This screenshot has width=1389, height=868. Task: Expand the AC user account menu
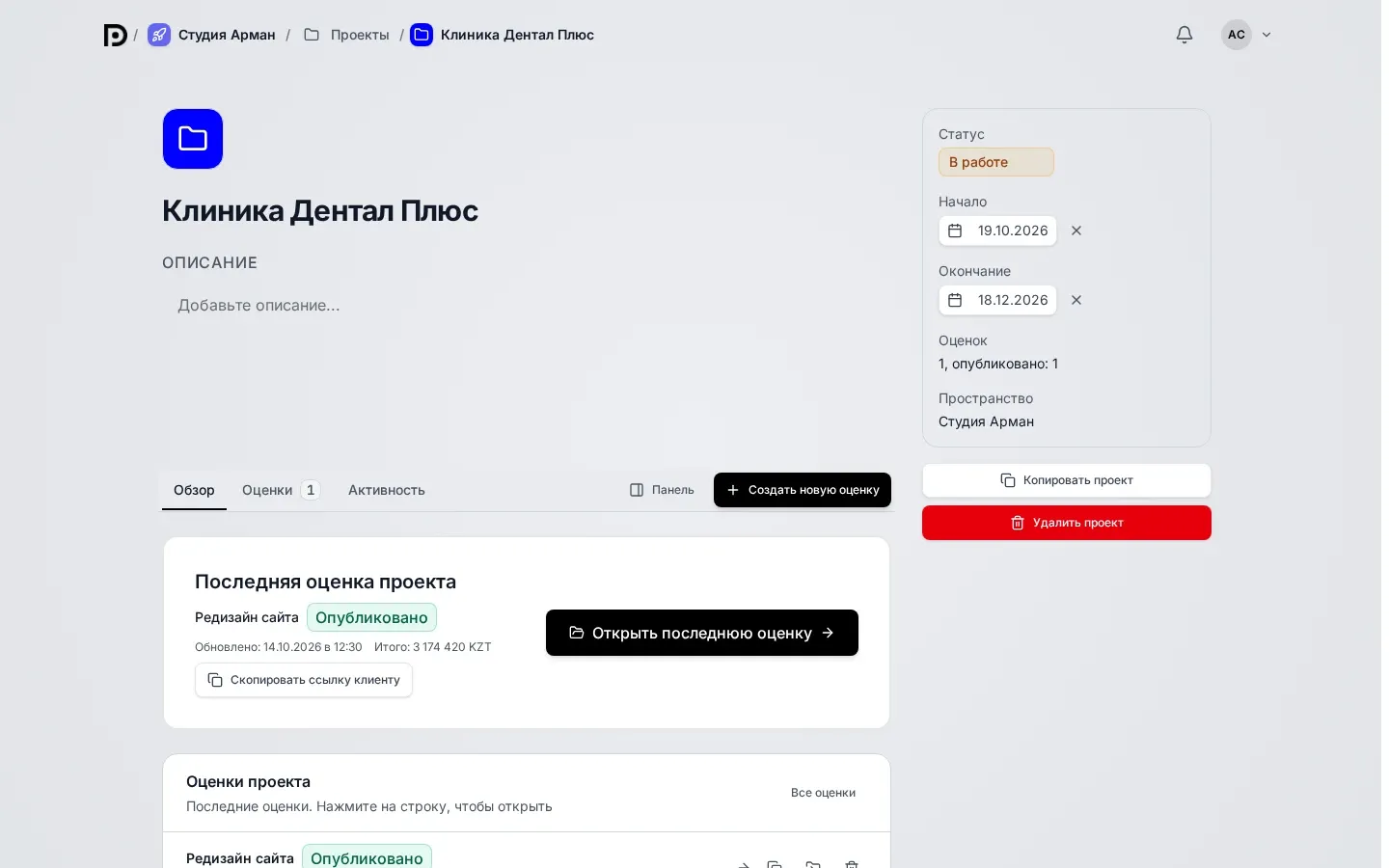[1247, 35]
